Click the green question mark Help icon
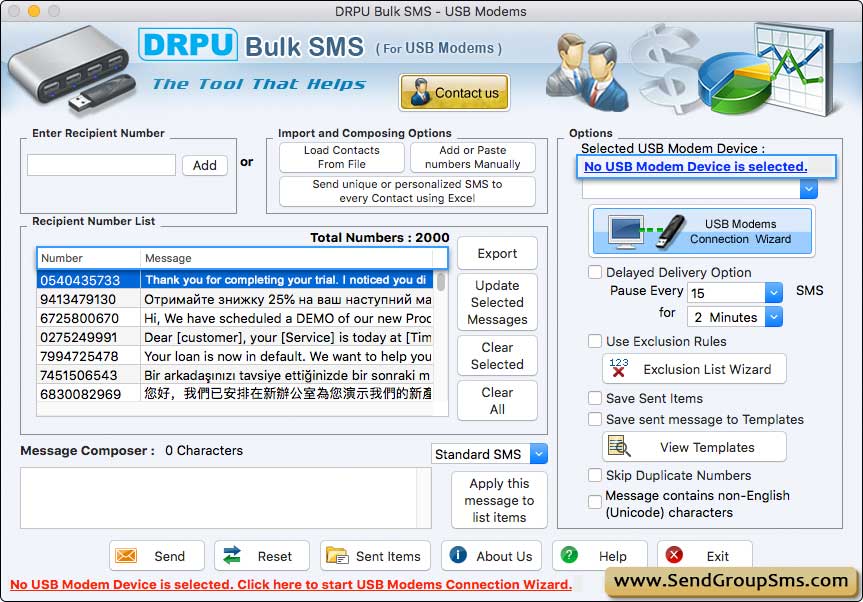This screenshot has width=863, height=602. (569, 555)
